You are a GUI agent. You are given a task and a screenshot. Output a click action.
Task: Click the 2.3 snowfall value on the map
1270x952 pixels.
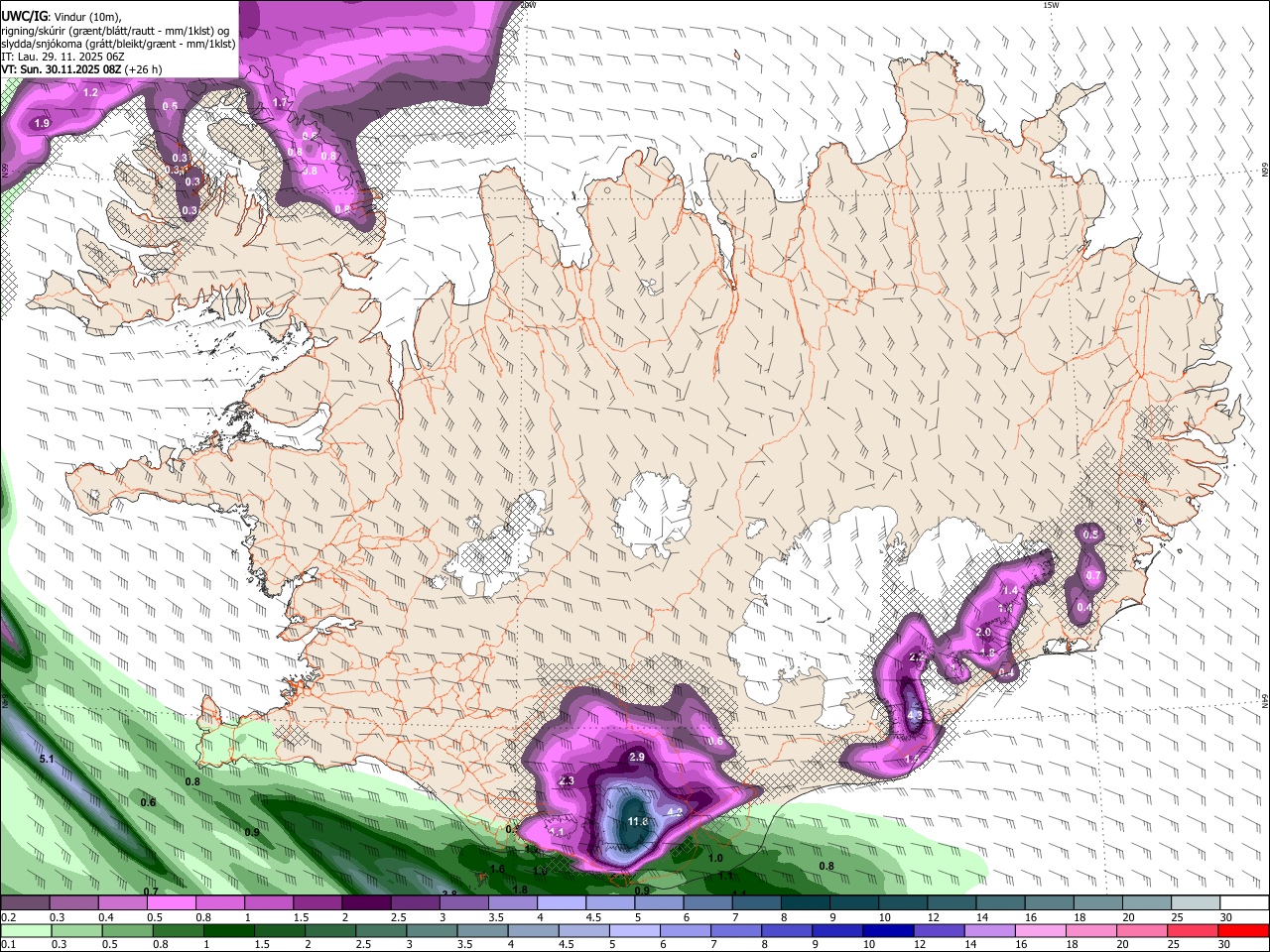point(567,781)
